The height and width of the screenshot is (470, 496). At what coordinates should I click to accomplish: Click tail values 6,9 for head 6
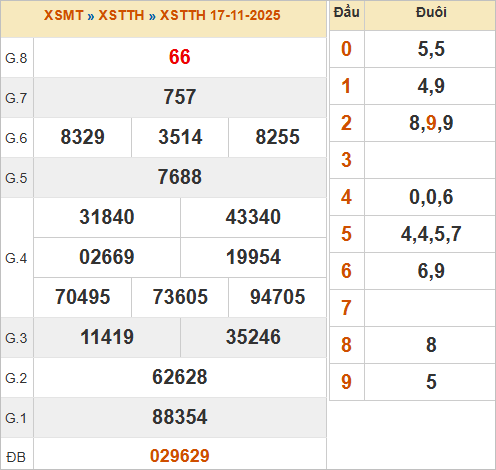point(431,271)
